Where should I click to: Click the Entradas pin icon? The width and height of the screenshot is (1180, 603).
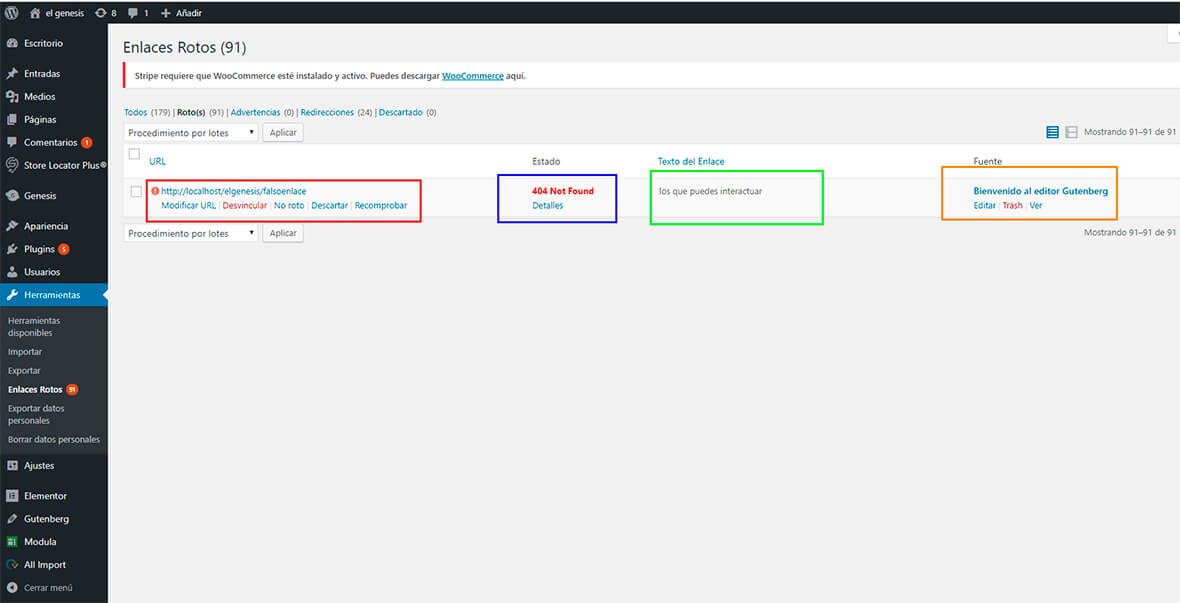12,74
